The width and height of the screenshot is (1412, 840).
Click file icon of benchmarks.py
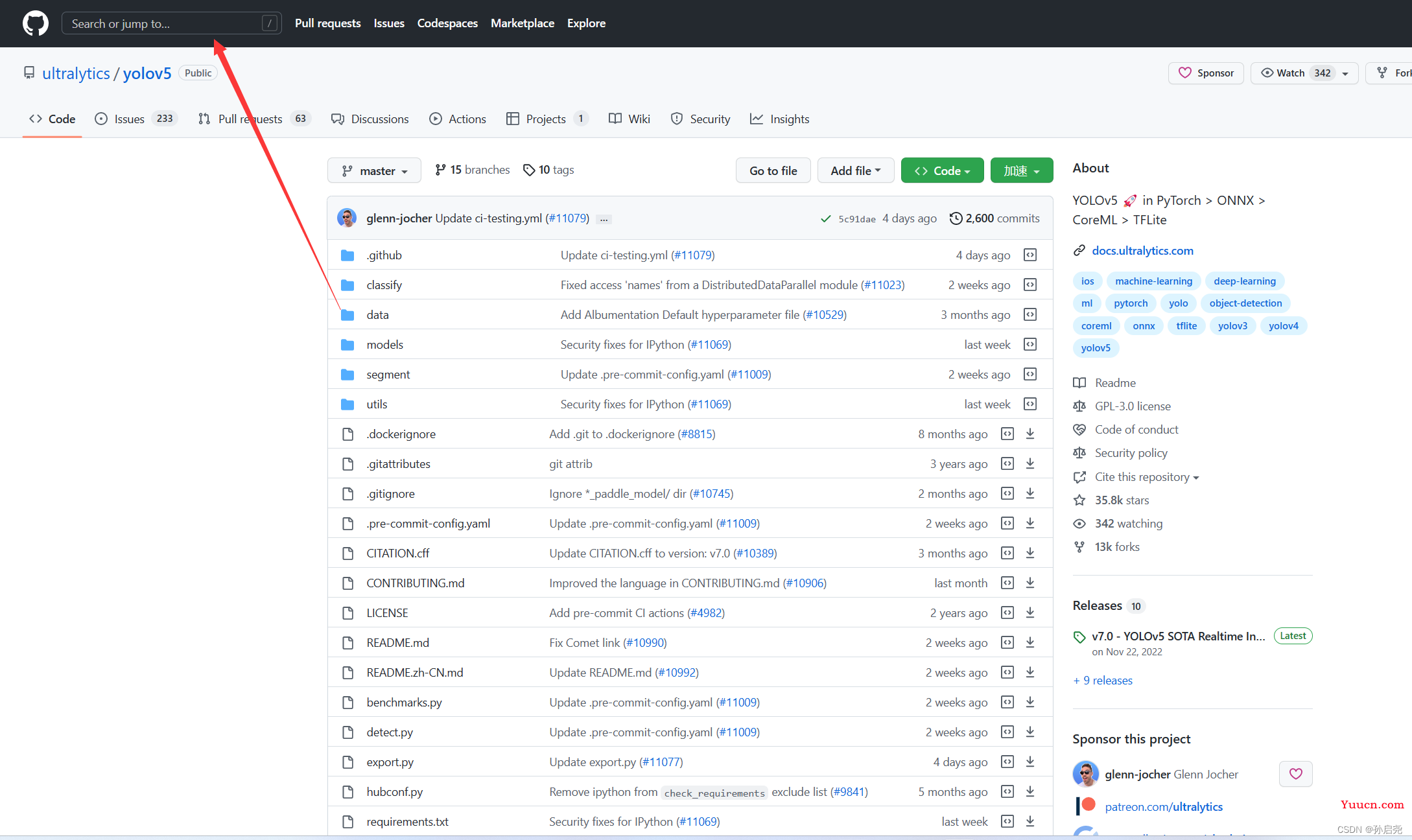point(347,703)
